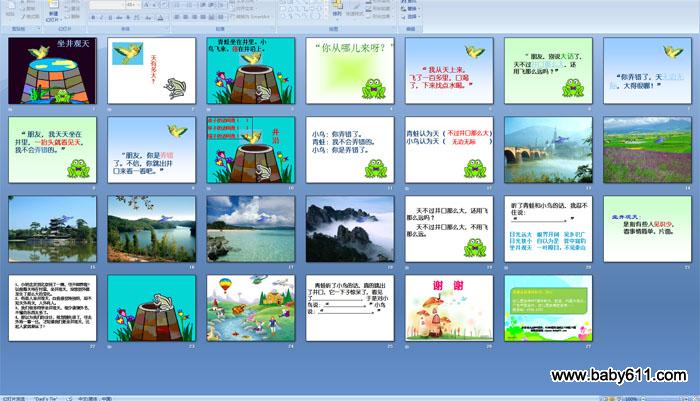The width and height of the screenshot is (700, 401).
Task: Select the "你弄错了，天无边无际" slide
Action: pos(647,71)
